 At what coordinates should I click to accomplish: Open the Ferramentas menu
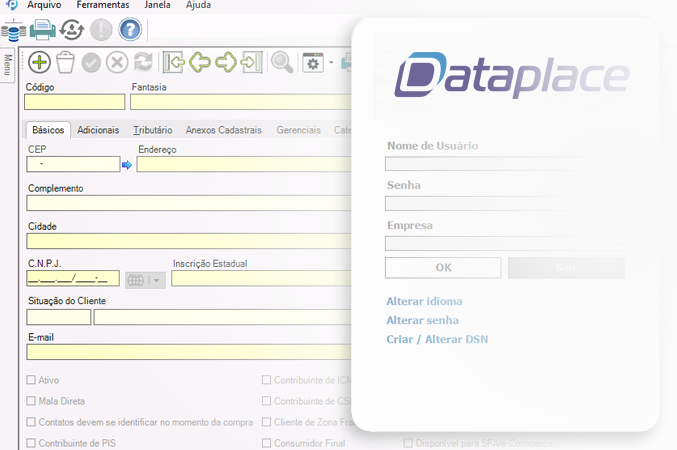103,5
